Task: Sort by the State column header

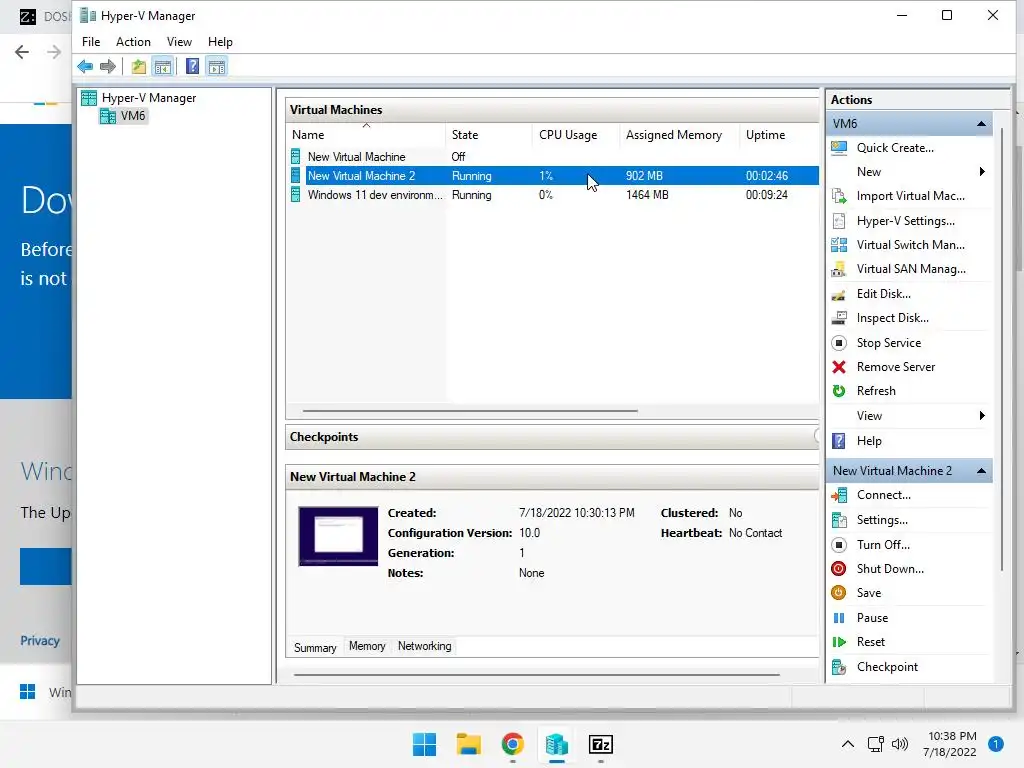Action: (x=488, y=135)
